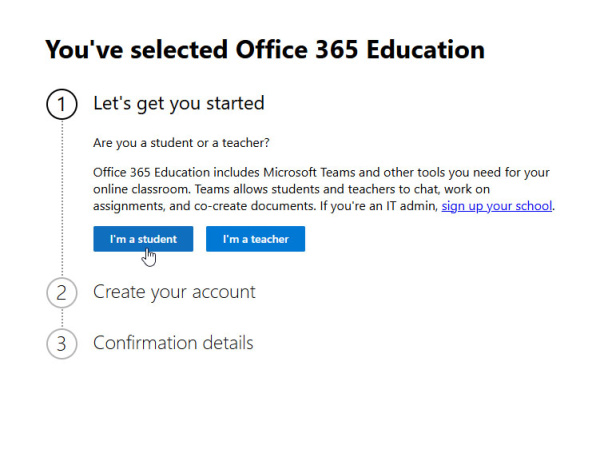The height and width of the screenshot is (449, 600).
Task: Click the "Confirmation details" step heading
Action: point(173,343)
